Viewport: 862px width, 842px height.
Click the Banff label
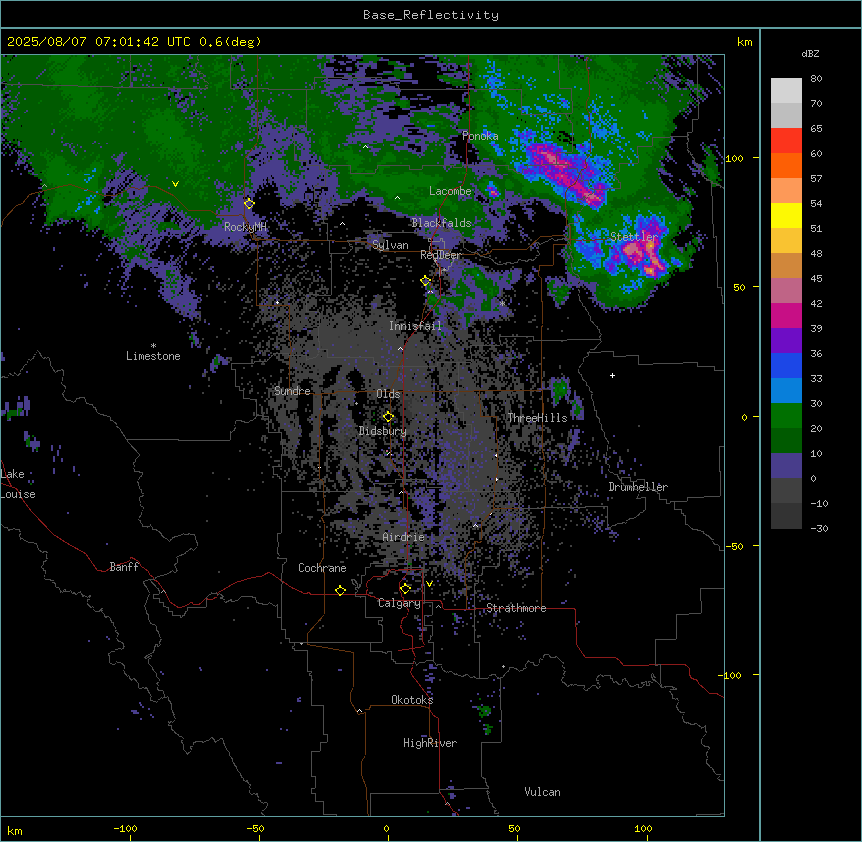[x=124, y=567]
